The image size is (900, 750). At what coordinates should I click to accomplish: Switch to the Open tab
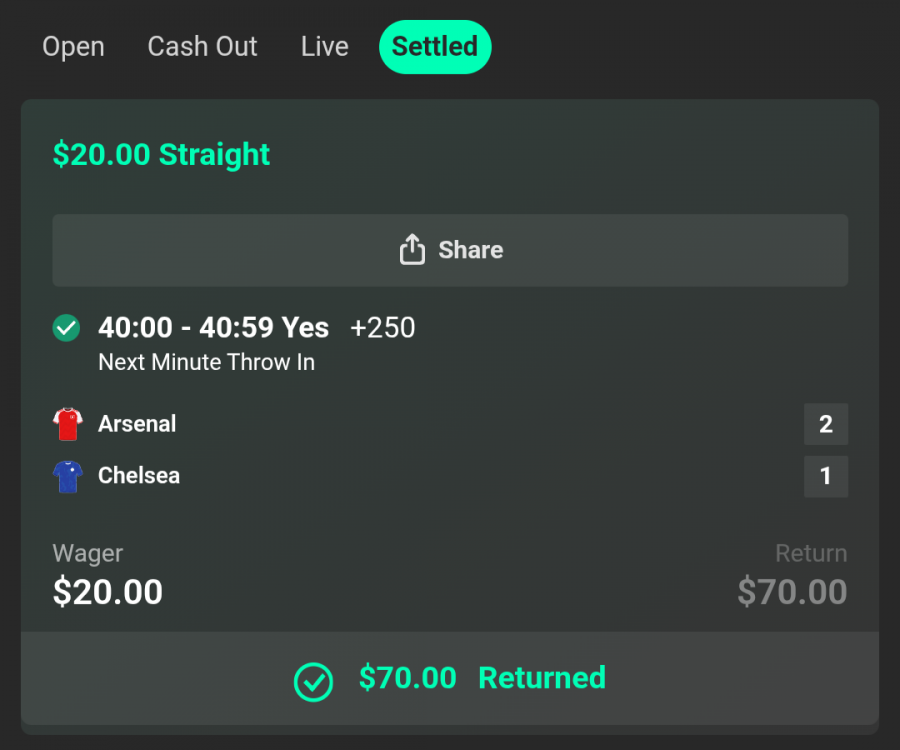click(x=73, y=46)
